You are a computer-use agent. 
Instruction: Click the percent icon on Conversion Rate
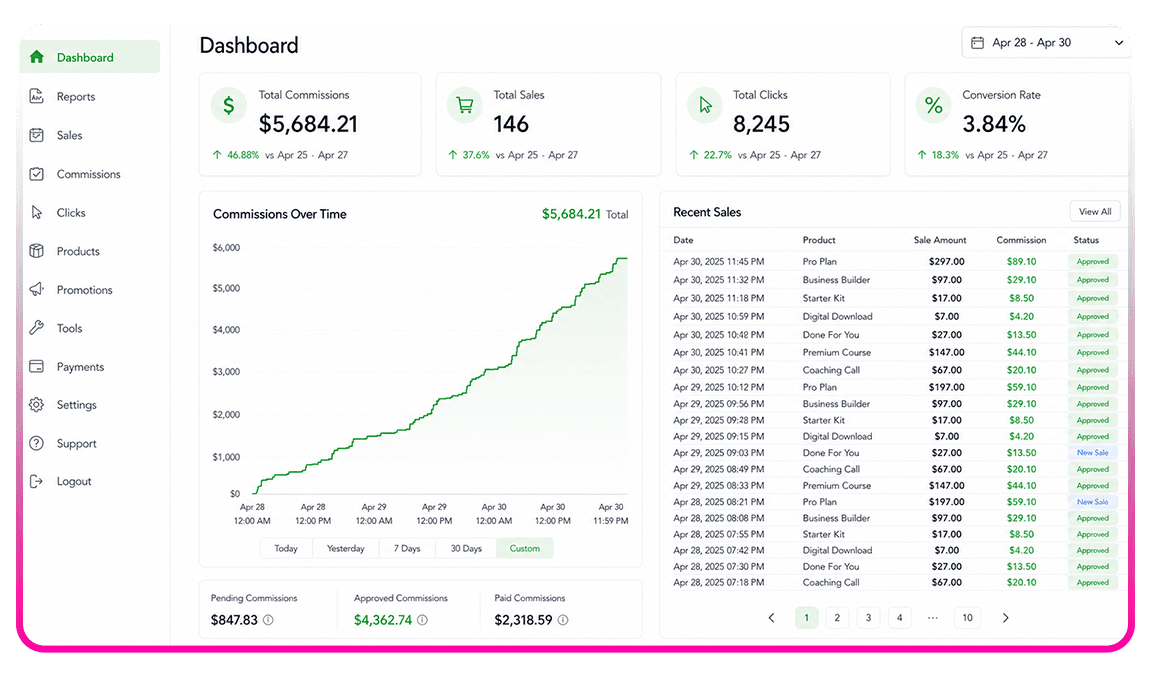coord(933,105)
